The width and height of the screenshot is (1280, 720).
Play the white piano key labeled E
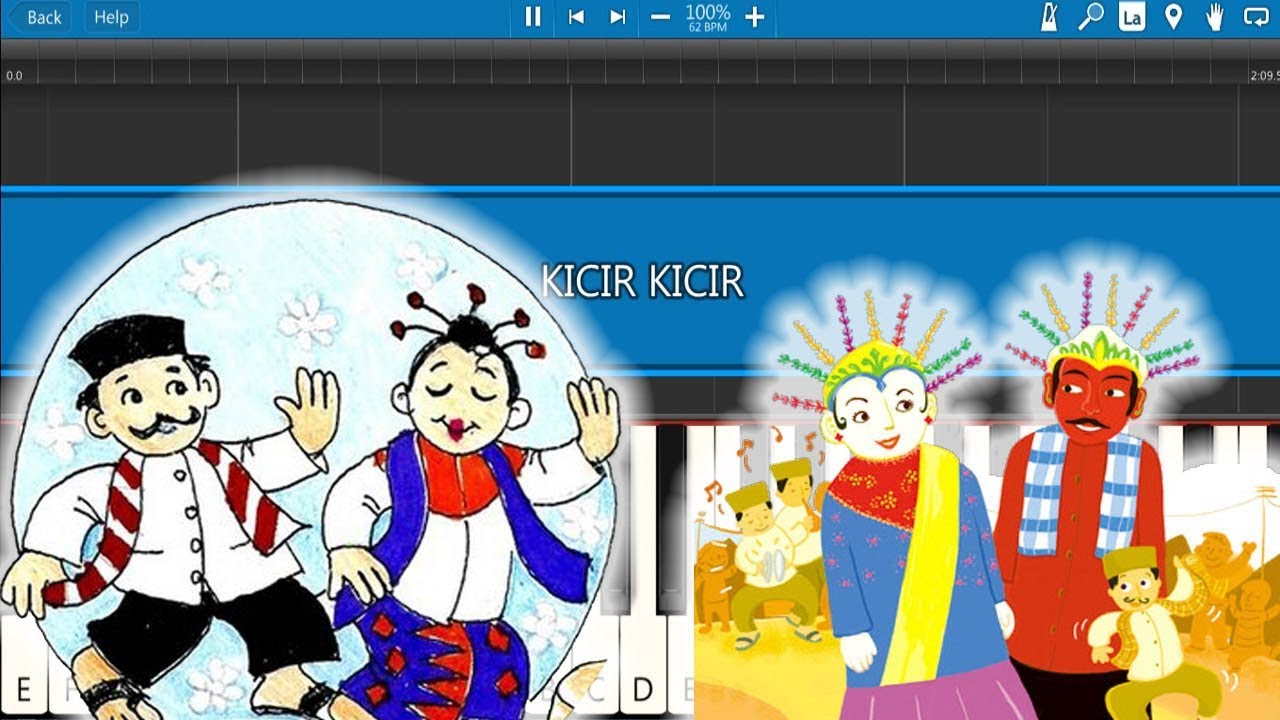tap(23, 665)
